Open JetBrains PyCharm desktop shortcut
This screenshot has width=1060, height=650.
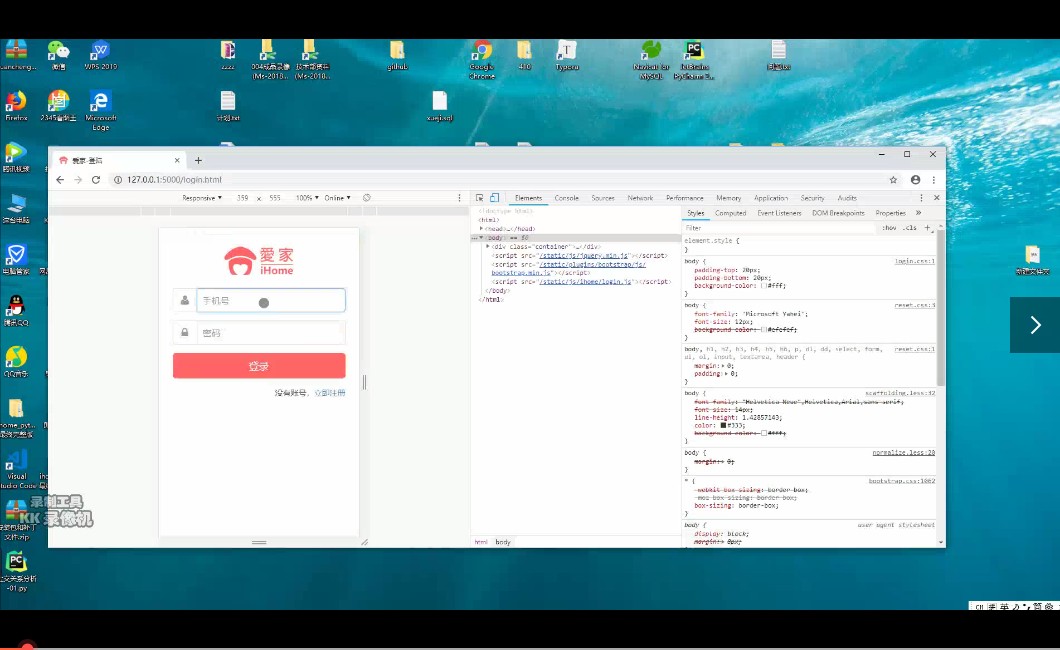pyautogui.click(x=694, y=60)
